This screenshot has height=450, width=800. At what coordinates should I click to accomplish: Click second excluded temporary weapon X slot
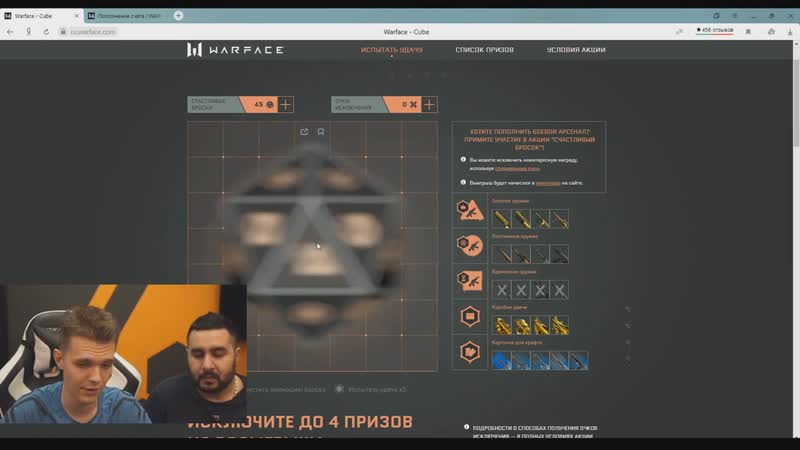pos(521,290)
